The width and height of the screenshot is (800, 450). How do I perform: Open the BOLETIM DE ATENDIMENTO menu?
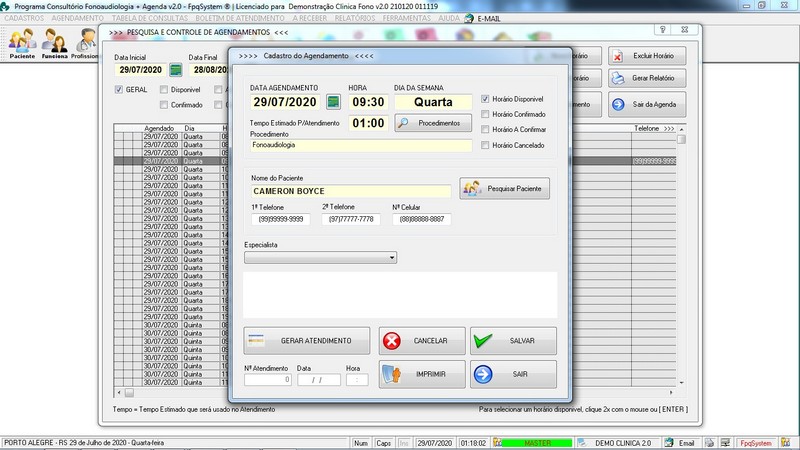[240, 18]
